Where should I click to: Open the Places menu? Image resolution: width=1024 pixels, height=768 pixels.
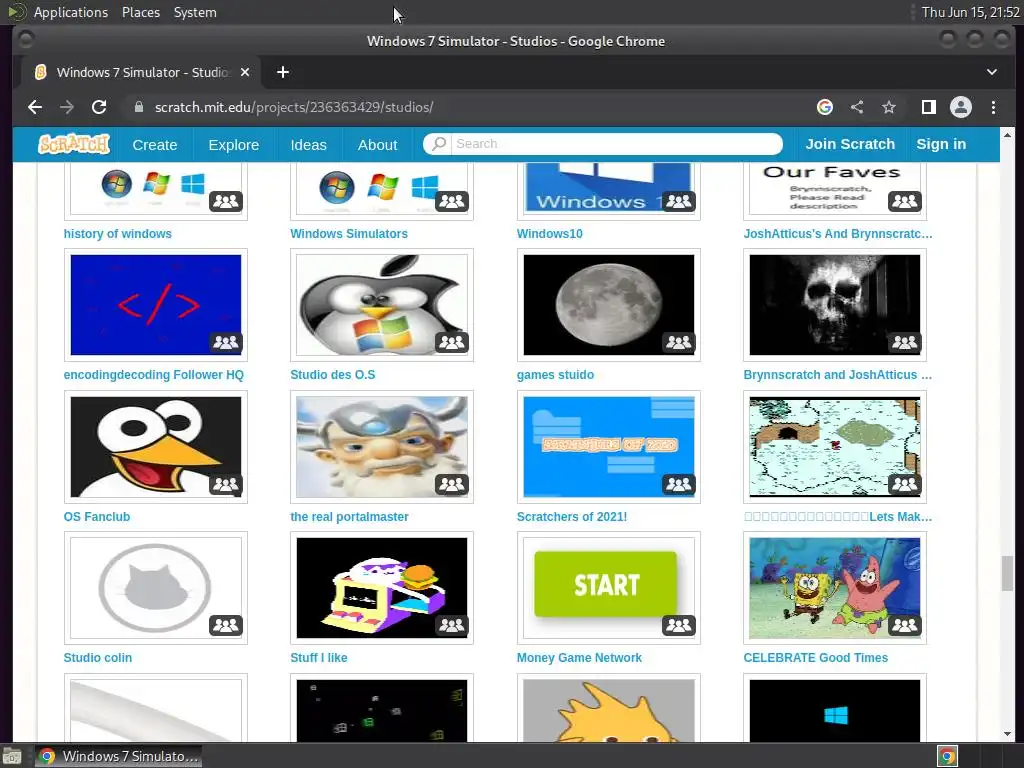tap(141, 12)
